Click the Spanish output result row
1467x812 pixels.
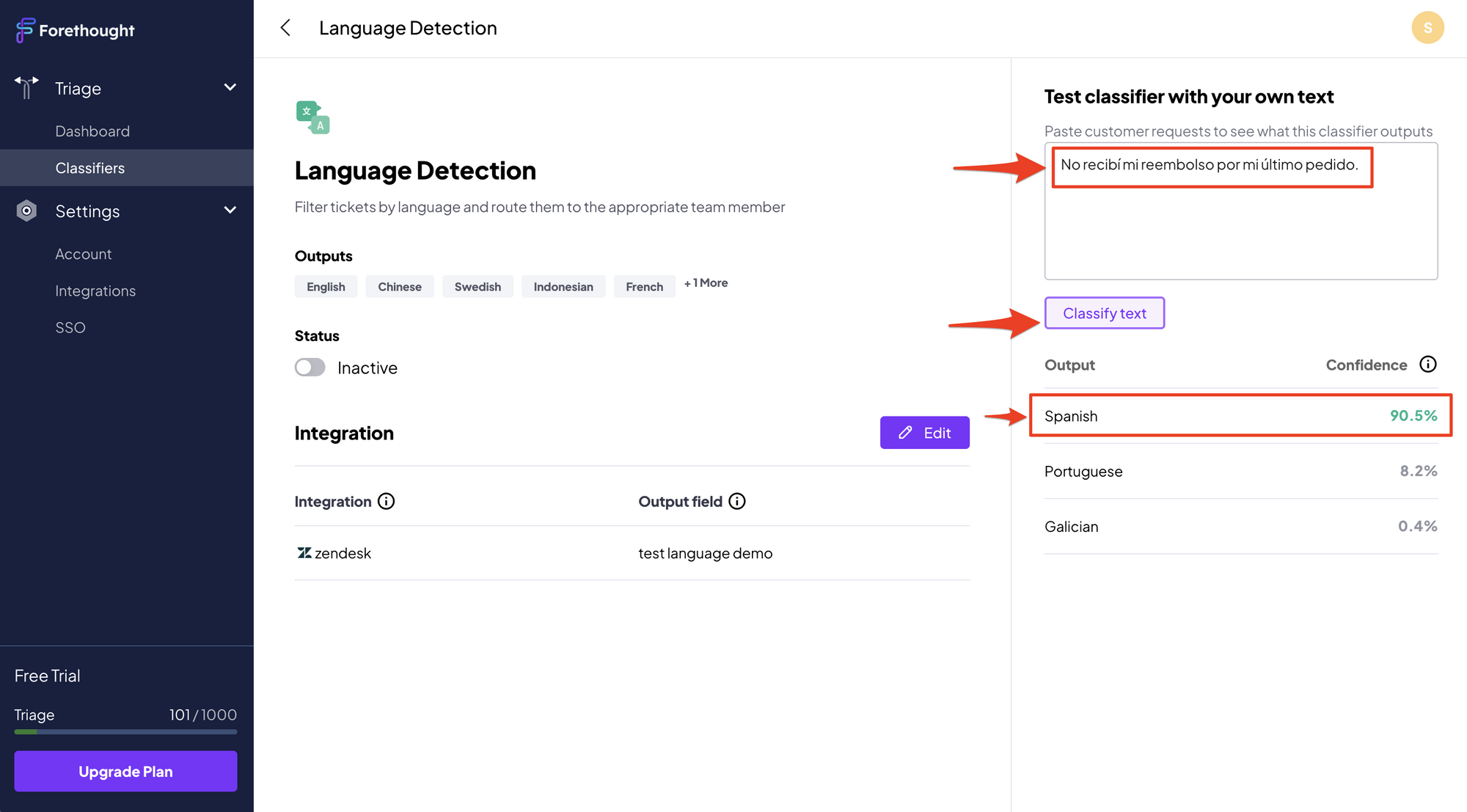(x=1240, y=416)
